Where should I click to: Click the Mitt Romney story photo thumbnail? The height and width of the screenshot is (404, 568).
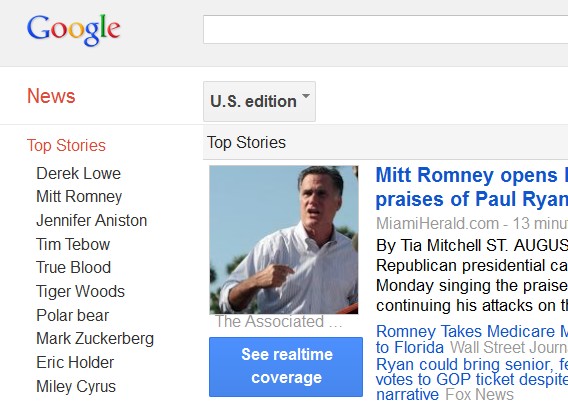click(284, 240)
